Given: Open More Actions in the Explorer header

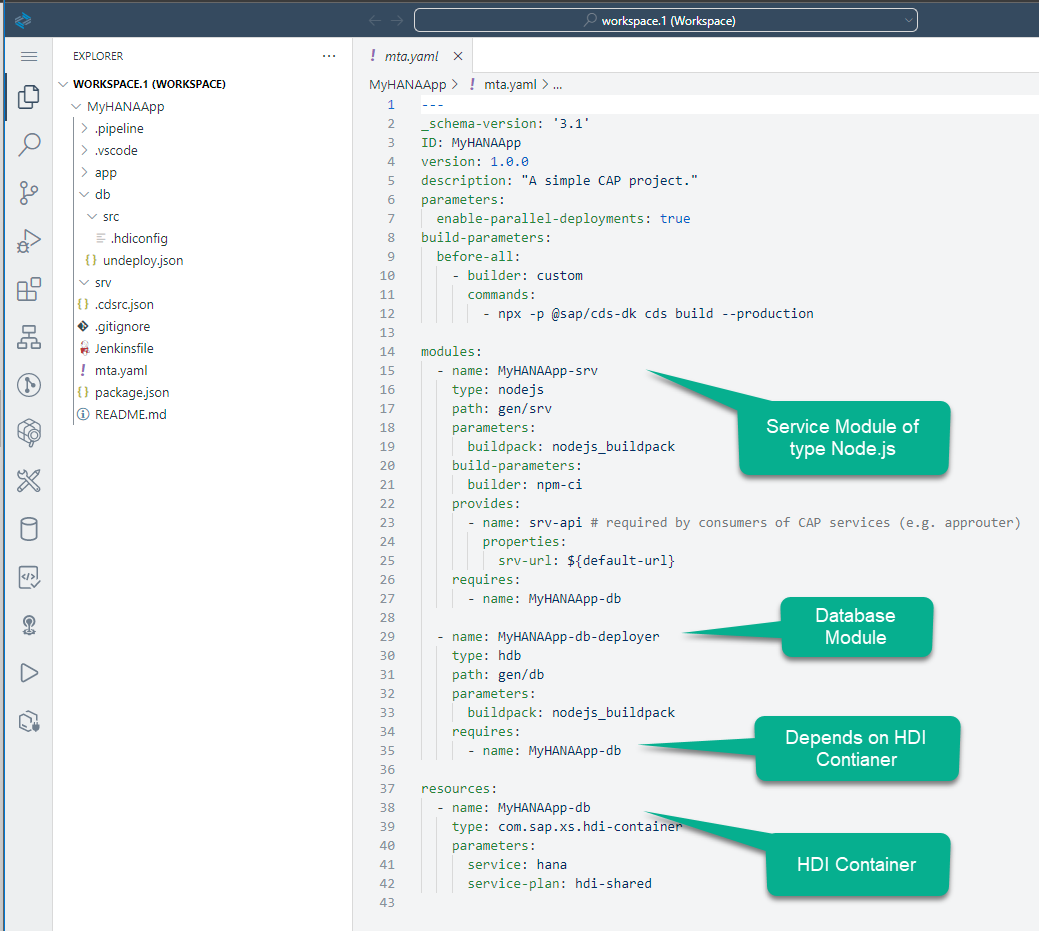Looking at the screenshot, I should 330,56.
